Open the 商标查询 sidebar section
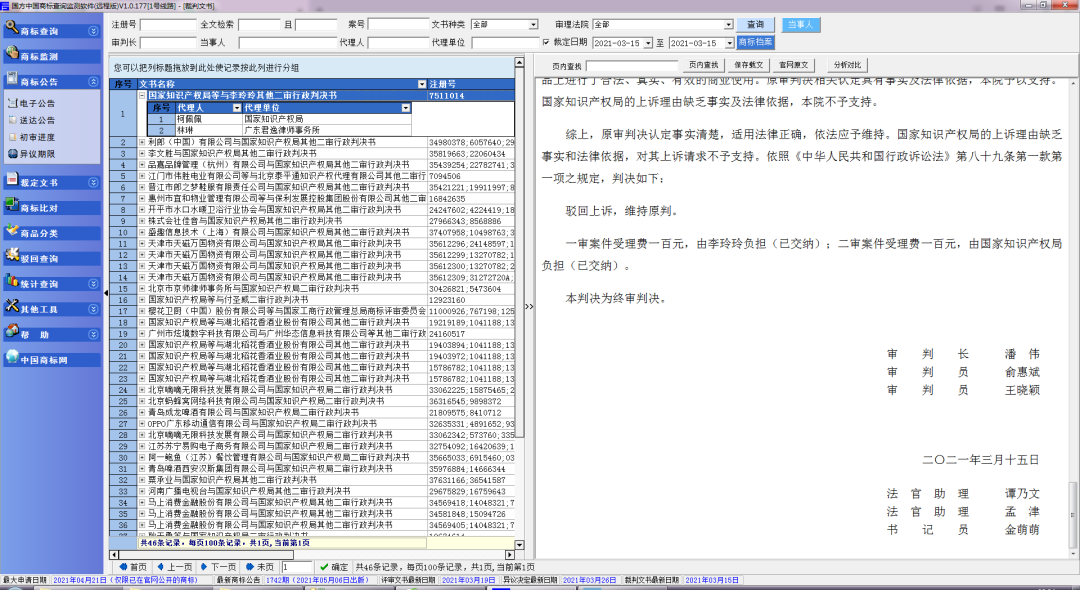 point(51,31)
